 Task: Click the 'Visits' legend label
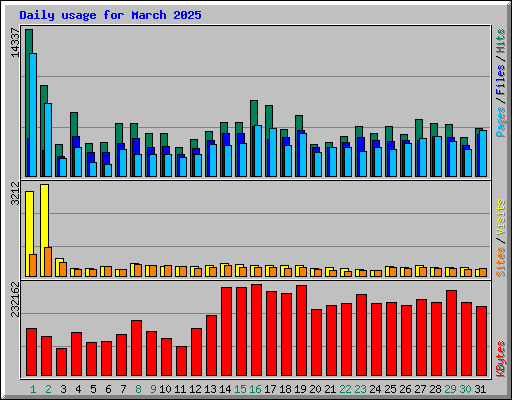[500, 217]
